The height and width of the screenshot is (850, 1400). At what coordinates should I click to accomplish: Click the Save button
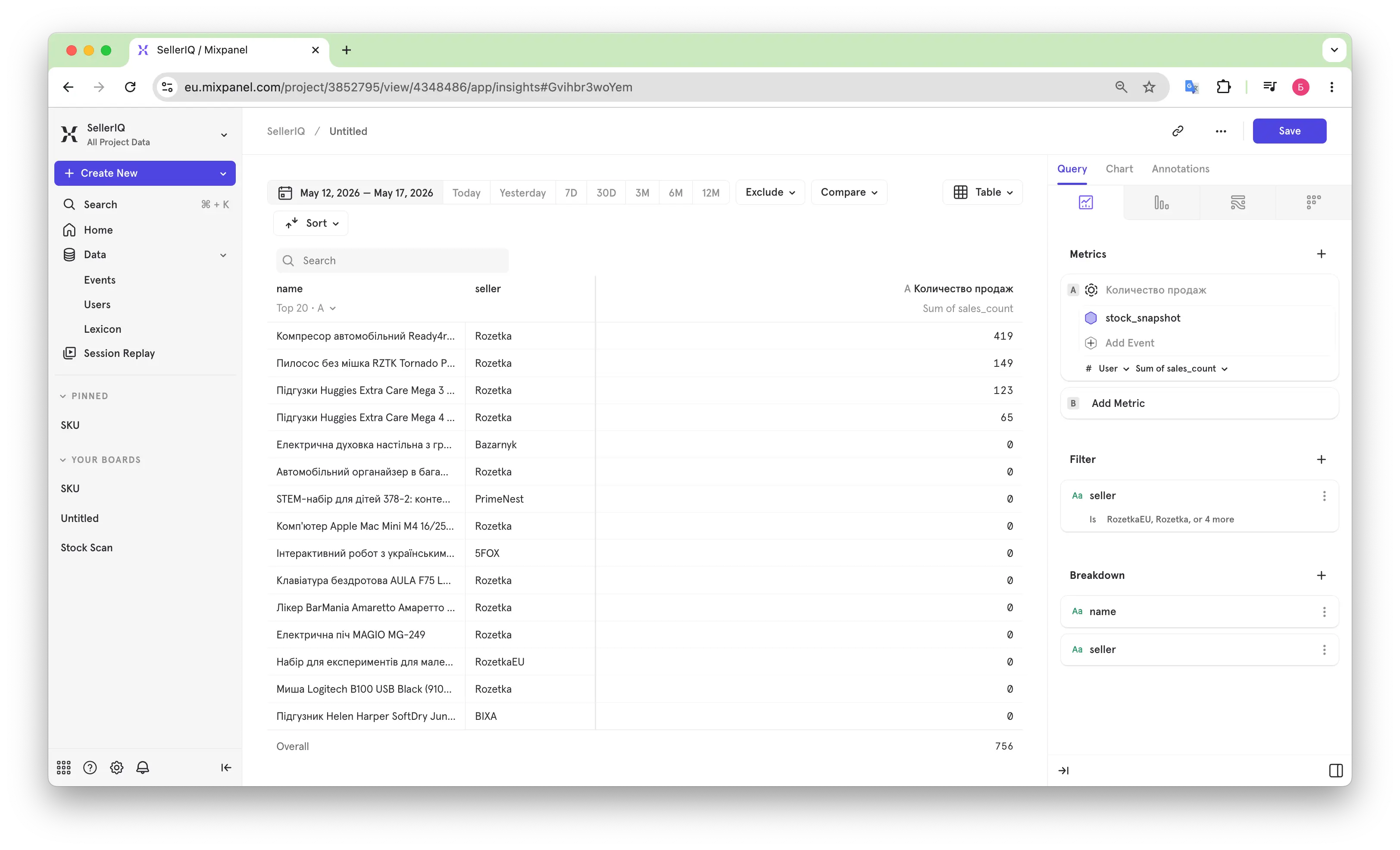pyautogui.click(x=1289, y=131)
